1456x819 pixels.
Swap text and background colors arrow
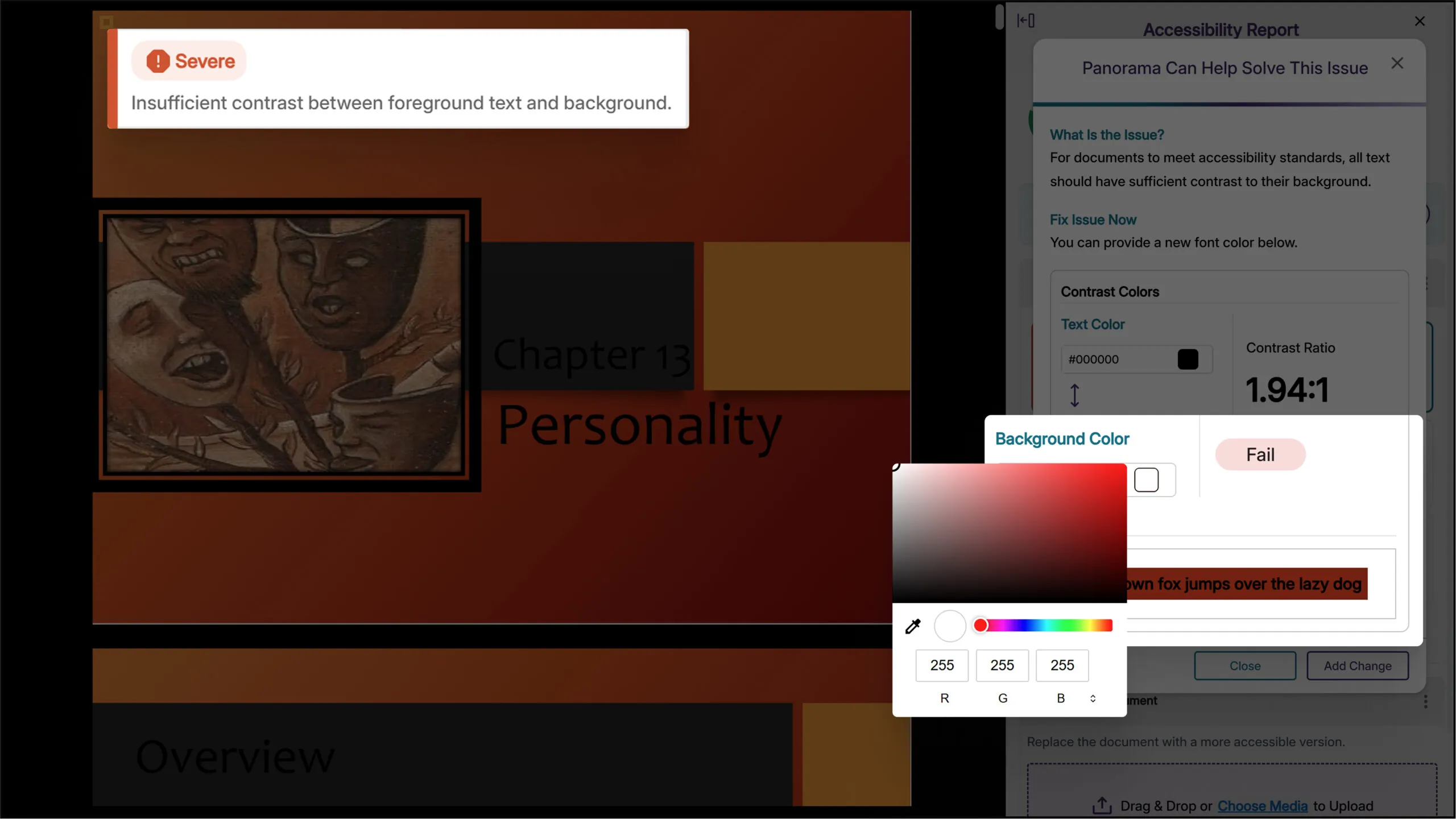(1074, 395)
